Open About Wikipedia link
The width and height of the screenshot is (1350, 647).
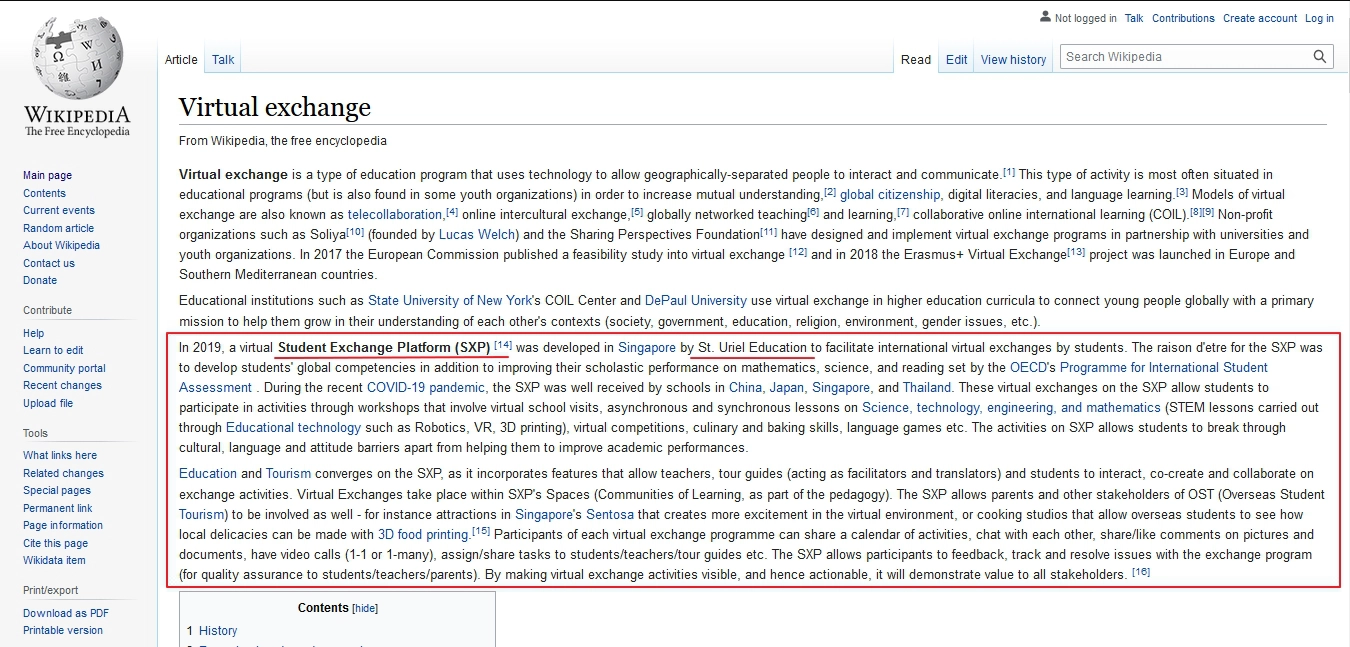61,246
